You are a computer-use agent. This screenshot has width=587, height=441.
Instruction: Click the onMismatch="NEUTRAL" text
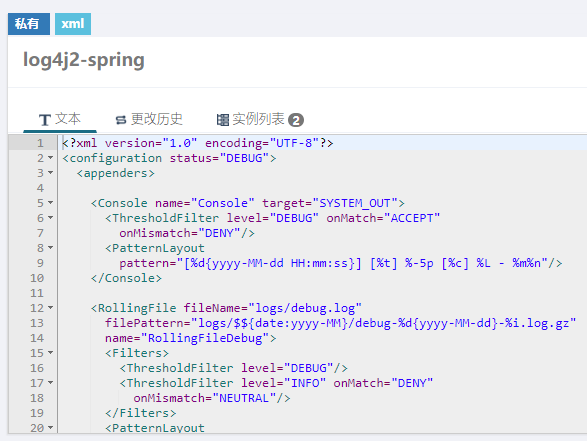click(205, 398)
